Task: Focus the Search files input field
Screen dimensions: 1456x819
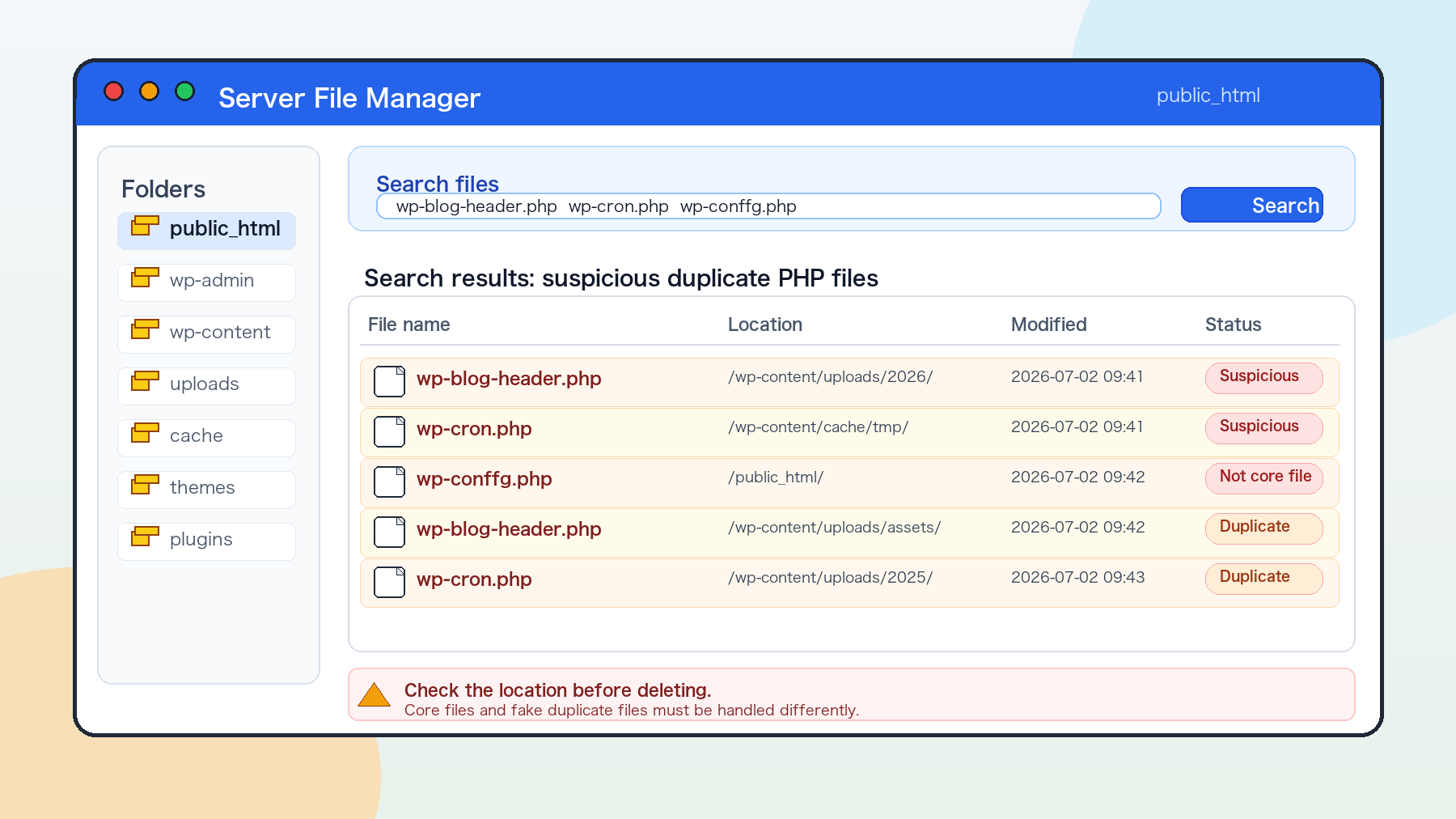Action: (768, 206)
